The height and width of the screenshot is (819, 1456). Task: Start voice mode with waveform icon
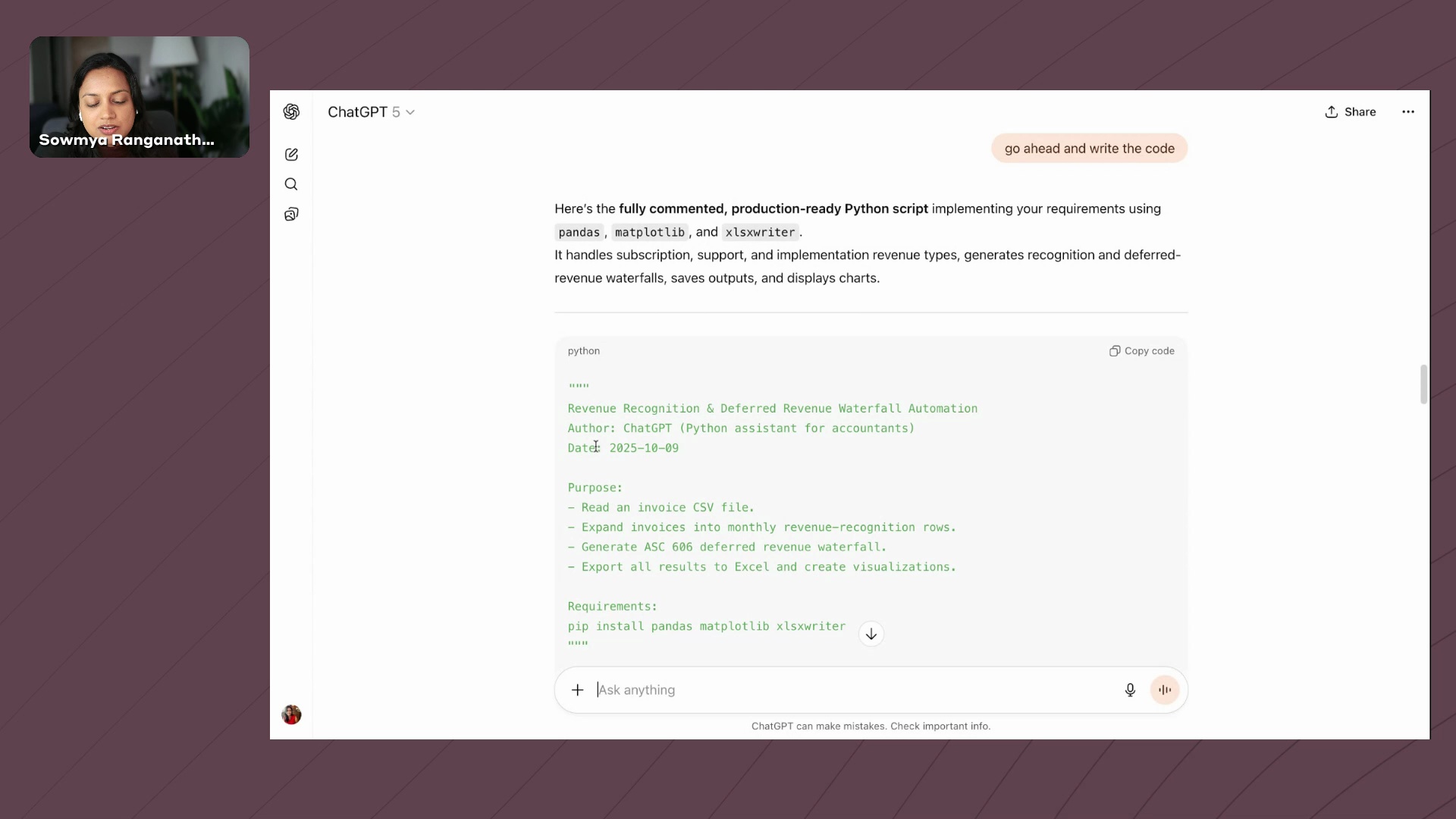coord(1165,690)
